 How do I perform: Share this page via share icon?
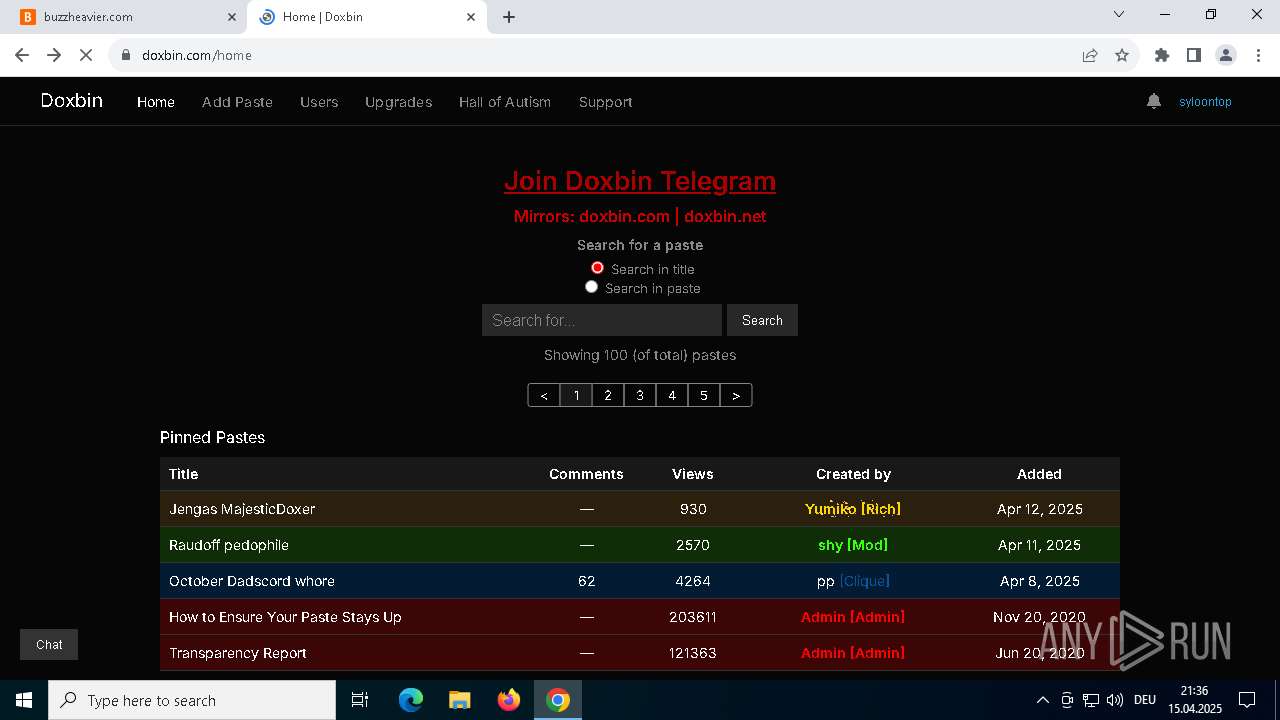[1090, 55]
